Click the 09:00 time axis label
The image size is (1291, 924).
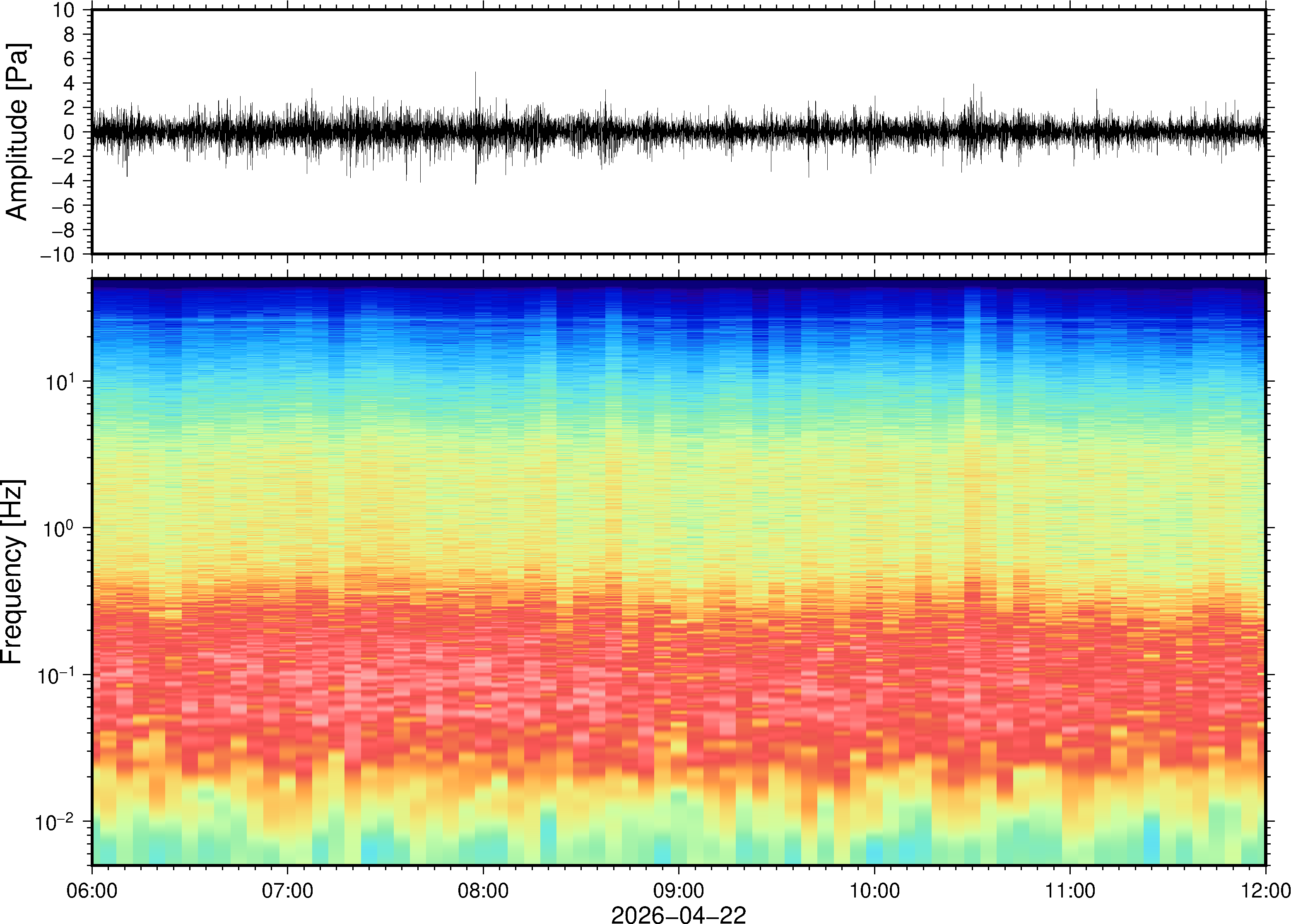coord(679,890)
